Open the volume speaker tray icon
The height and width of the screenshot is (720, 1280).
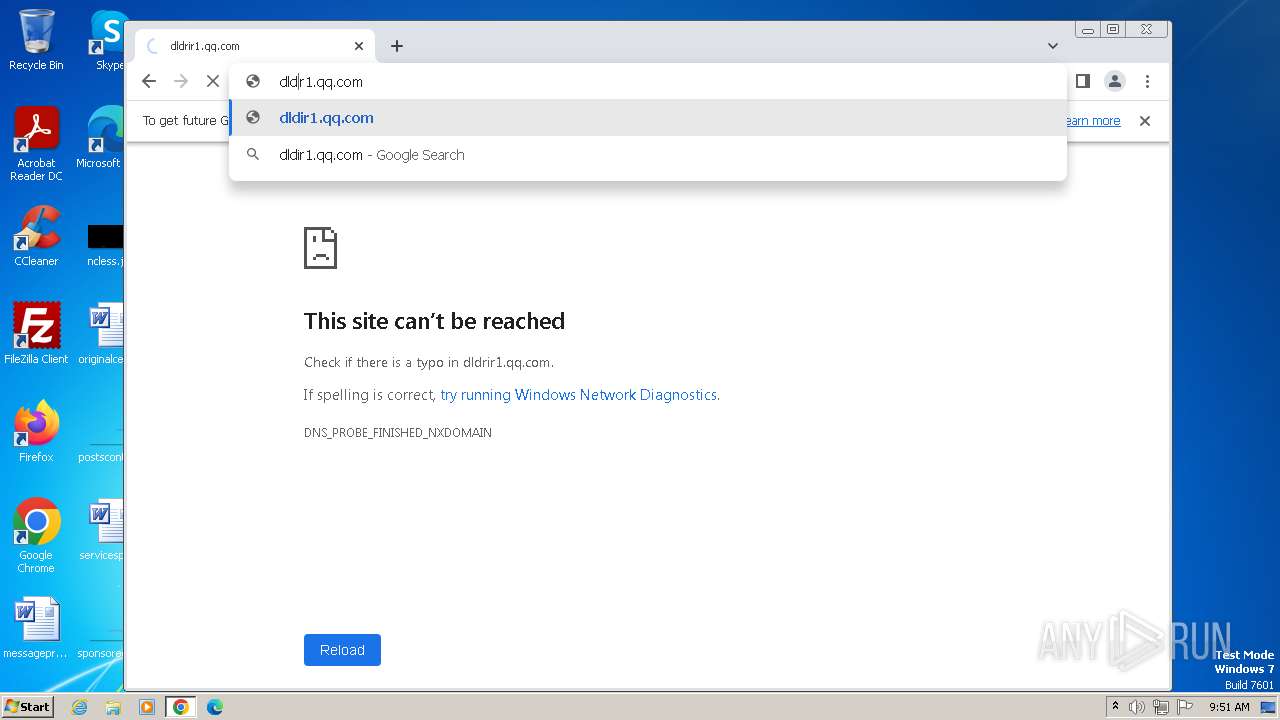[1137, 707]
